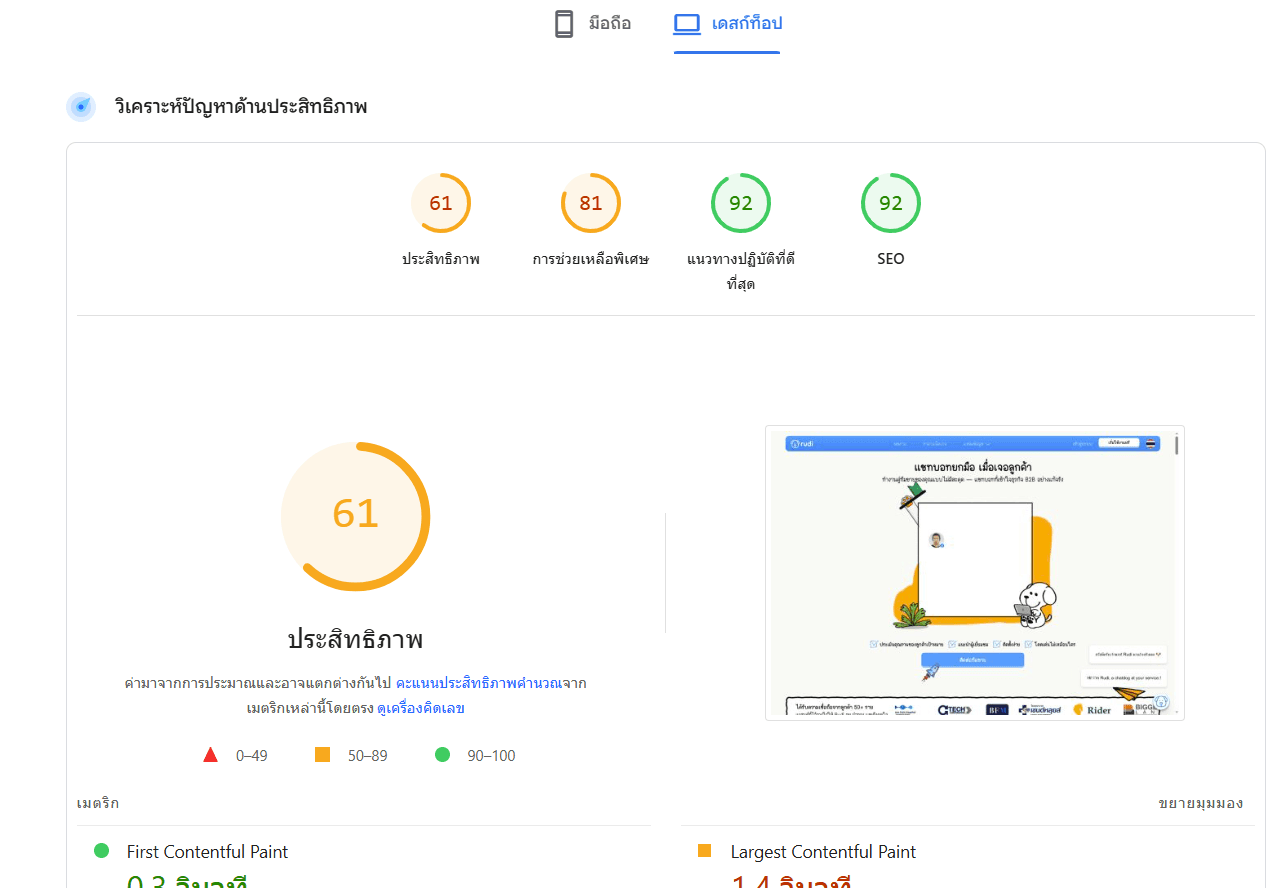Click the 90–100 range legend text
The width and height of the screenshot is (1282, 888).
492,756
